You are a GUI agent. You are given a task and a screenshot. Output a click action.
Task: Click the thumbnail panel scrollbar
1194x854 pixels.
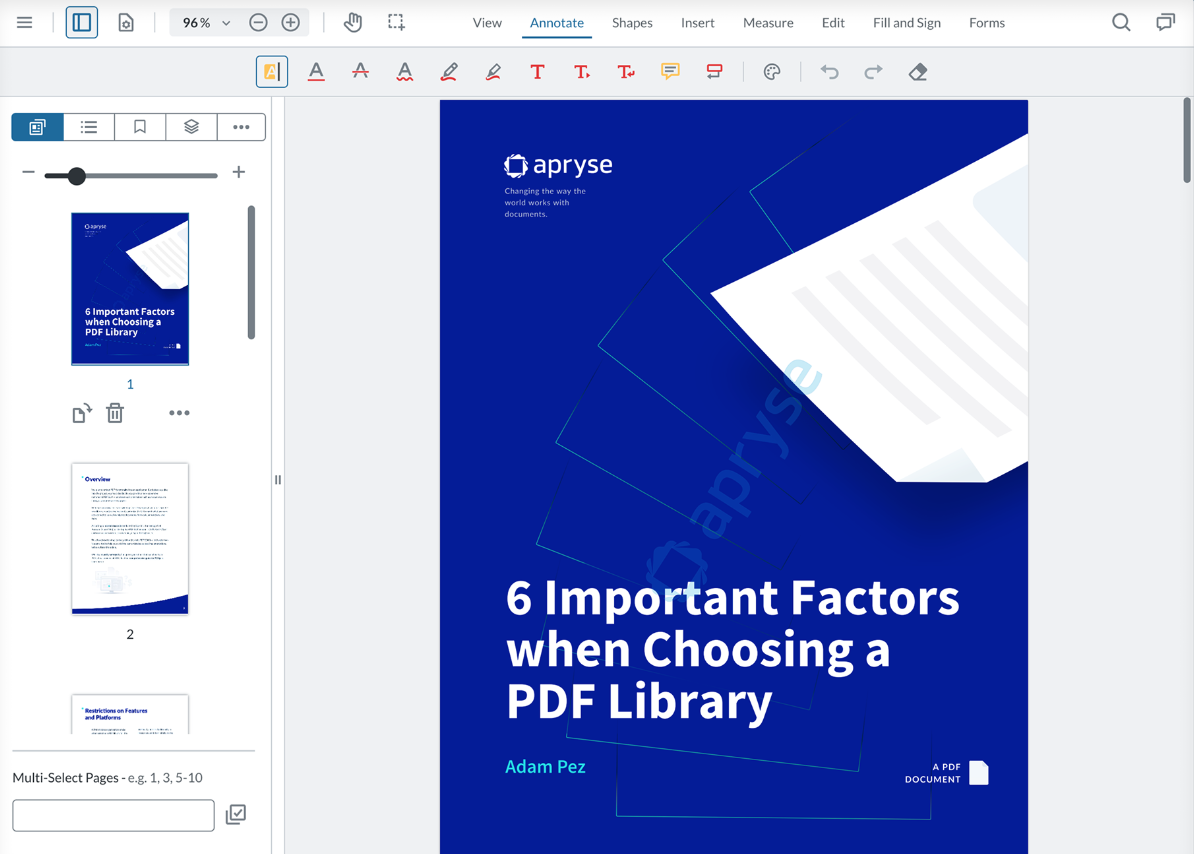pos(251,272)
